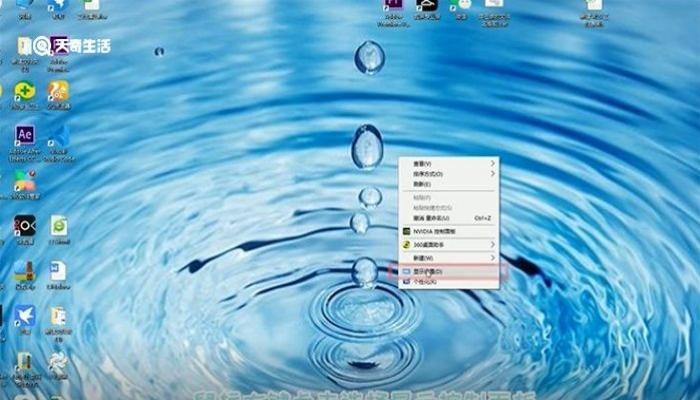
Task: Choose 粘贴(P) in the context menu
Action: 449,197
